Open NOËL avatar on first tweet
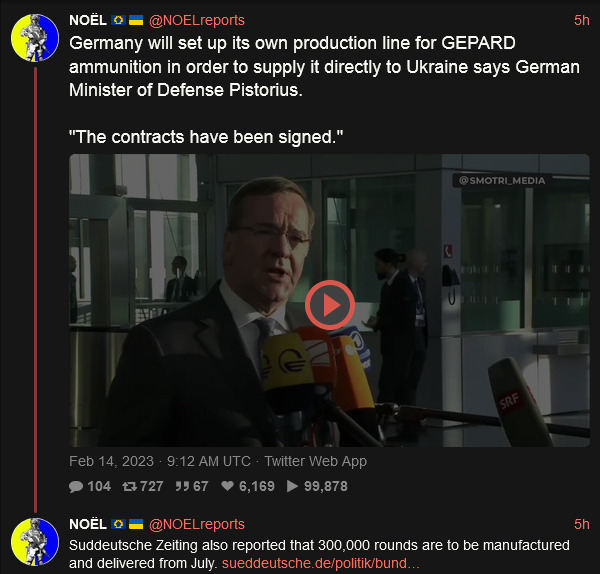The width and height of the screenshot is (600, 574). 35,38
